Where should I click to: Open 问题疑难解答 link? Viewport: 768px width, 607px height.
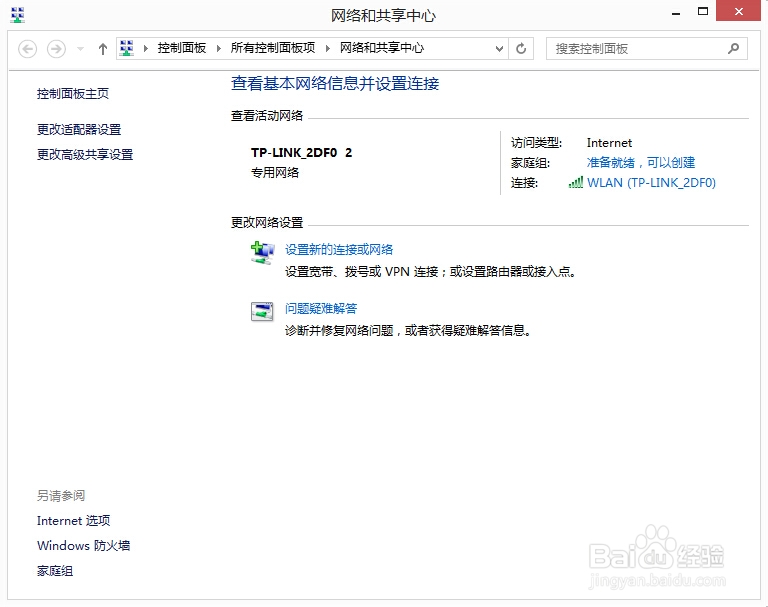pos(321,309)
